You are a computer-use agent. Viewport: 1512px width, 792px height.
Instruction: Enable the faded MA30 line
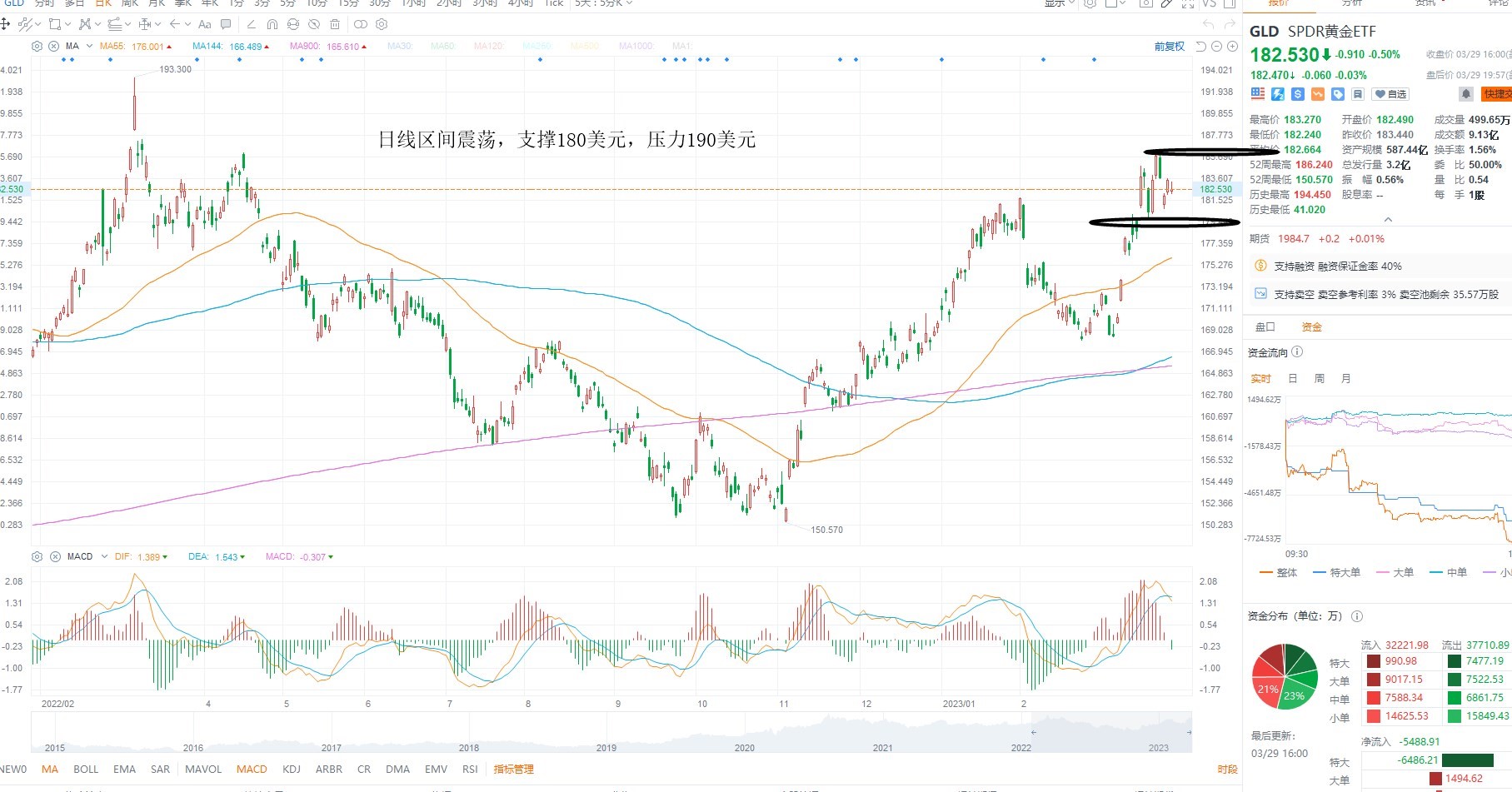coord(400,47)
